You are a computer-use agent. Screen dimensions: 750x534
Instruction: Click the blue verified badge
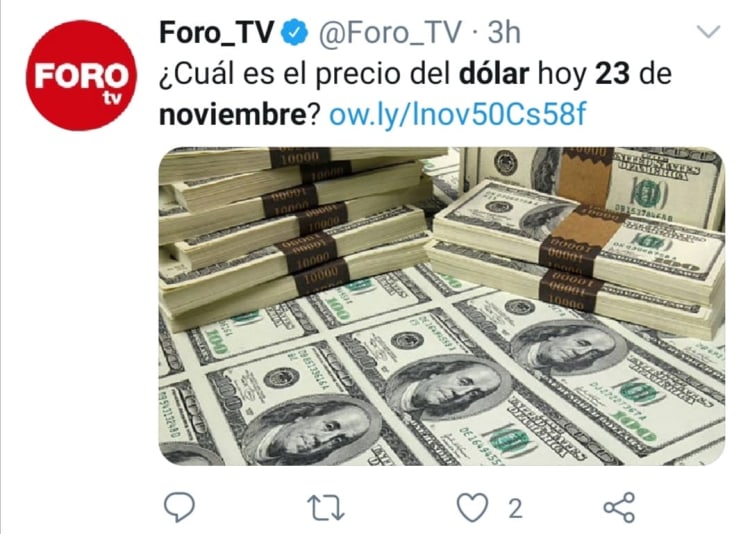(x=294, y=33)
